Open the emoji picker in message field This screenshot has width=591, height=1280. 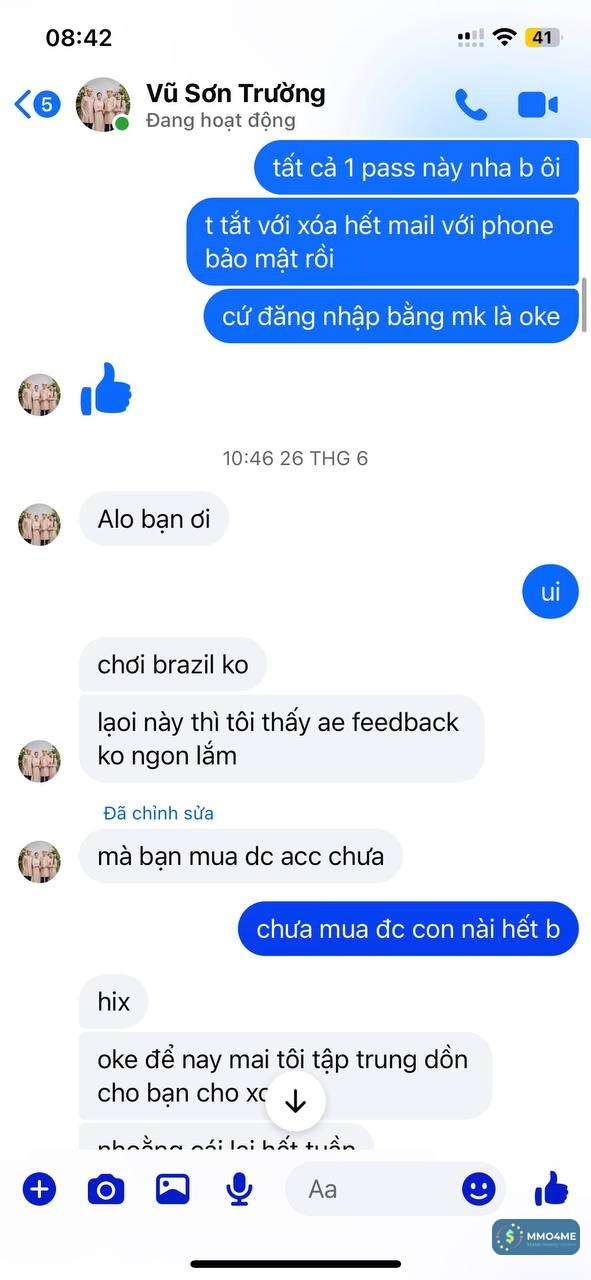click(x=478, y=1189)
